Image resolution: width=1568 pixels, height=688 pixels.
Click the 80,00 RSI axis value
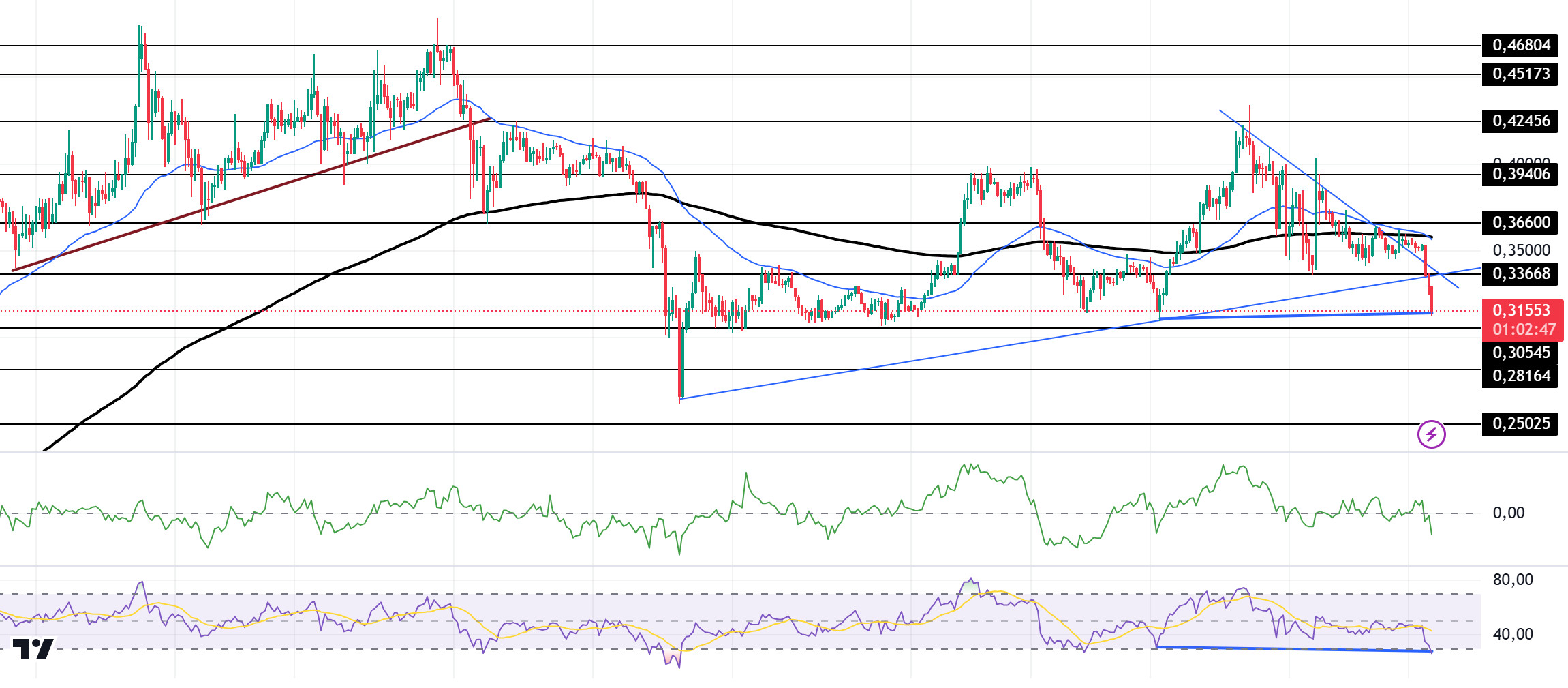pyautogui.click(x=1513, y=580)
